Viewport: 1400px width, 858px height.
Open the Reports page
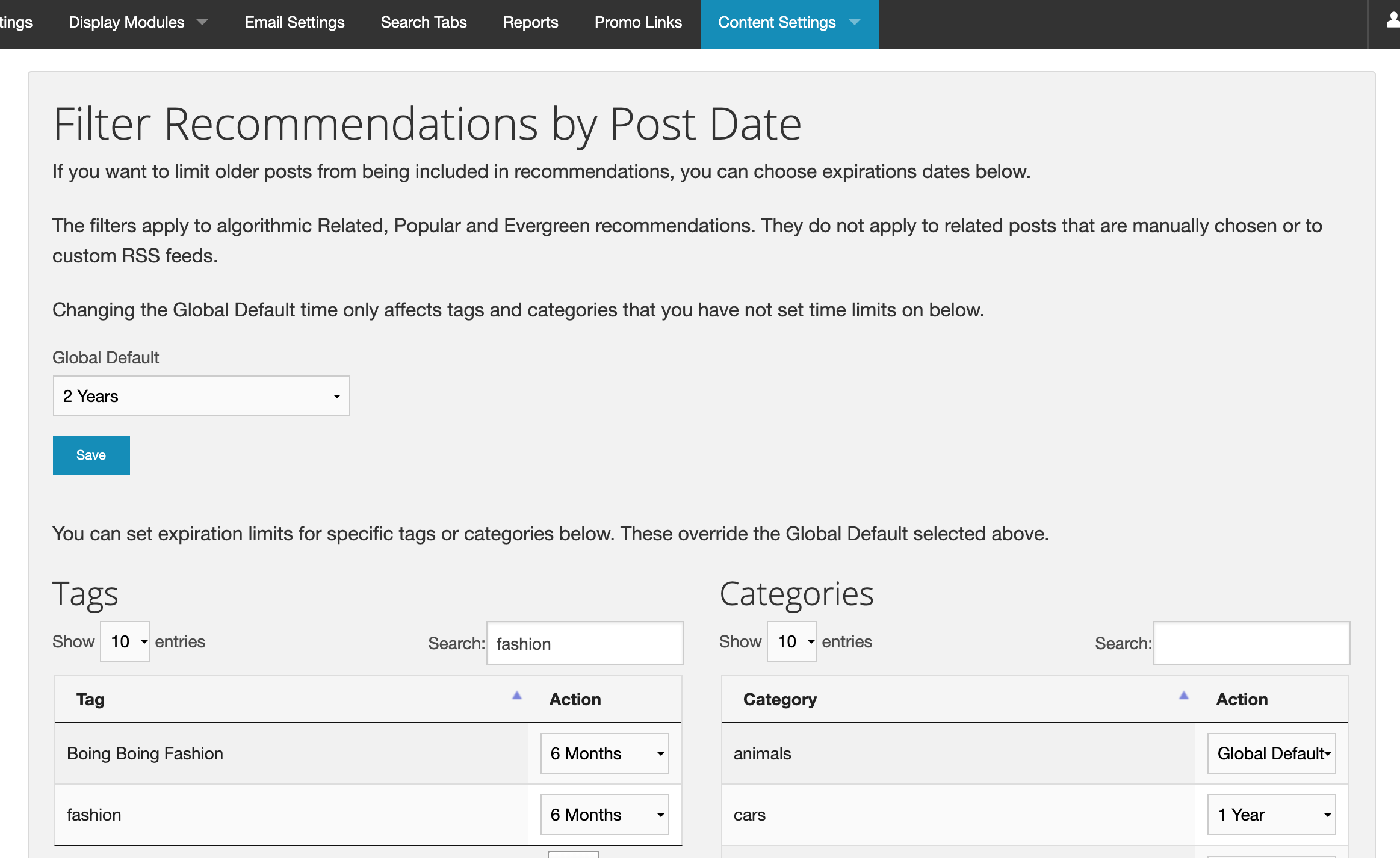[530, 23]
